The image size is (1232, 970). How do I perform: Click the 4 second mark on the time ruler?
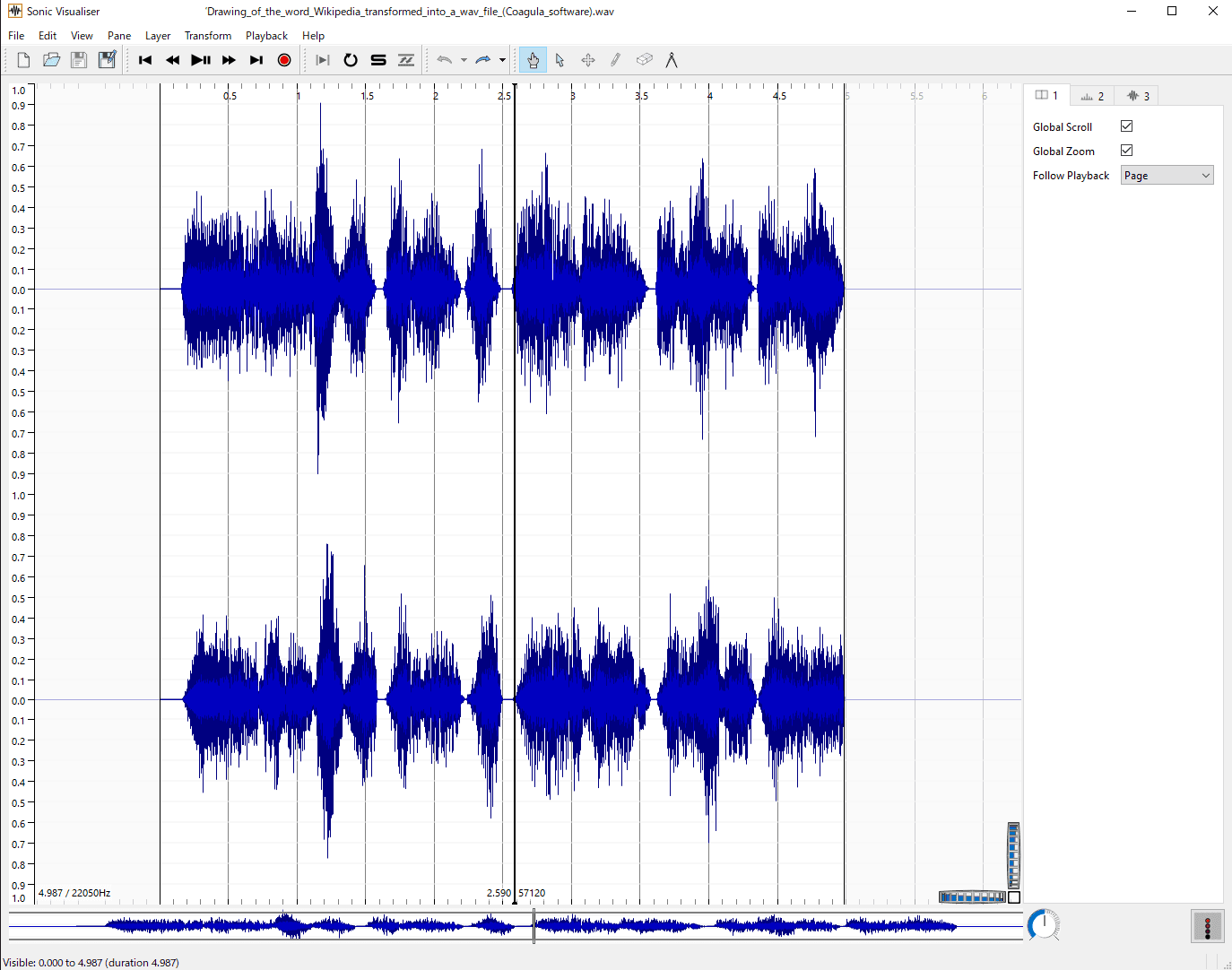point(709,94)
